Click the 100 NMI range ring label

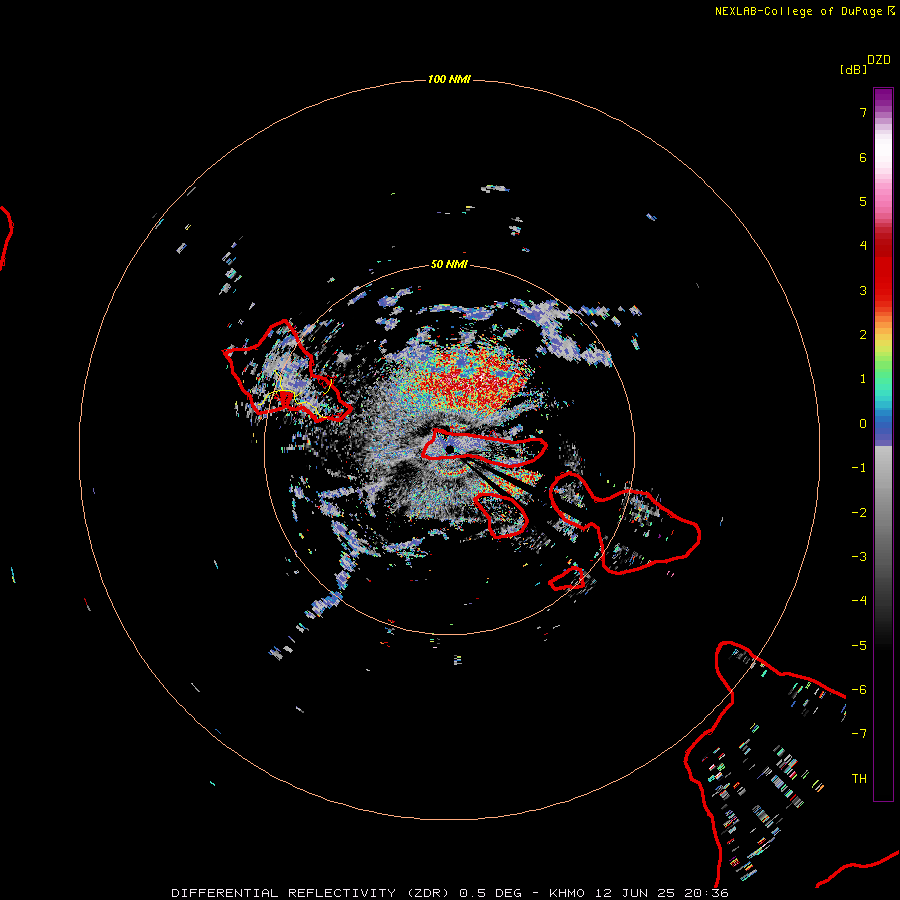[x=449, y=79]
